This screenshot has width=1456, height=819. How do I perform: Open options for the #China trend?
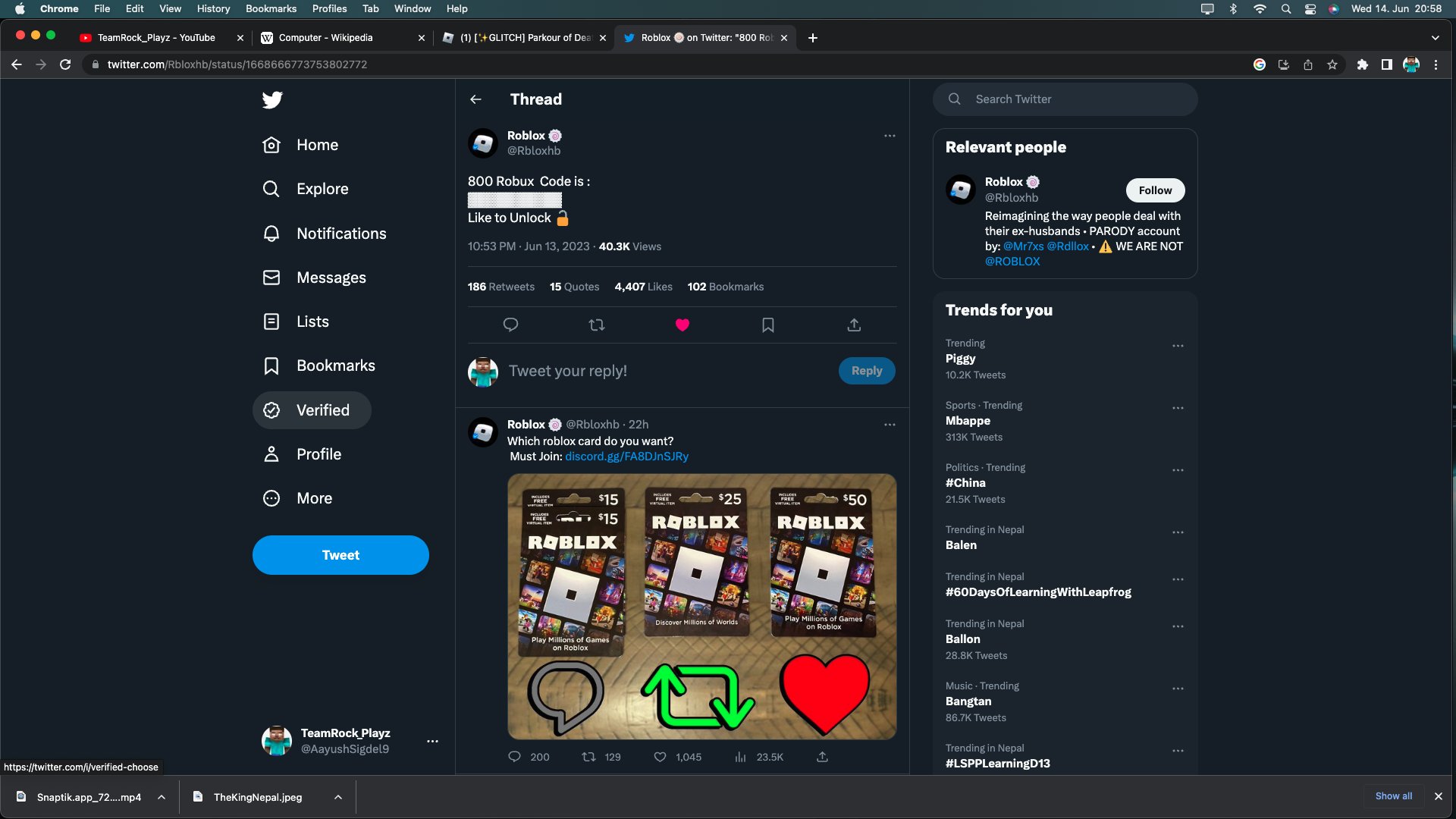pyautogui.click(x=1178, y=470)
